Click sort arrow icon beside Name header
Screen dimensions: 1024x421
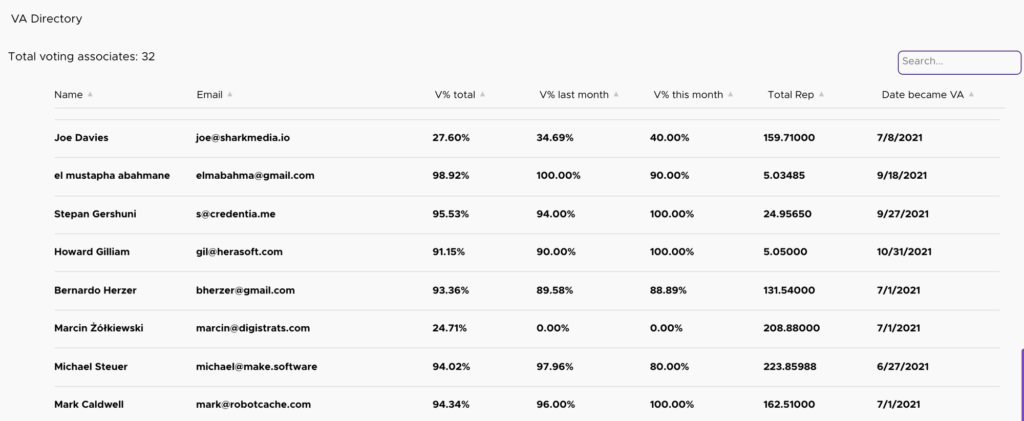click(90, 95)
